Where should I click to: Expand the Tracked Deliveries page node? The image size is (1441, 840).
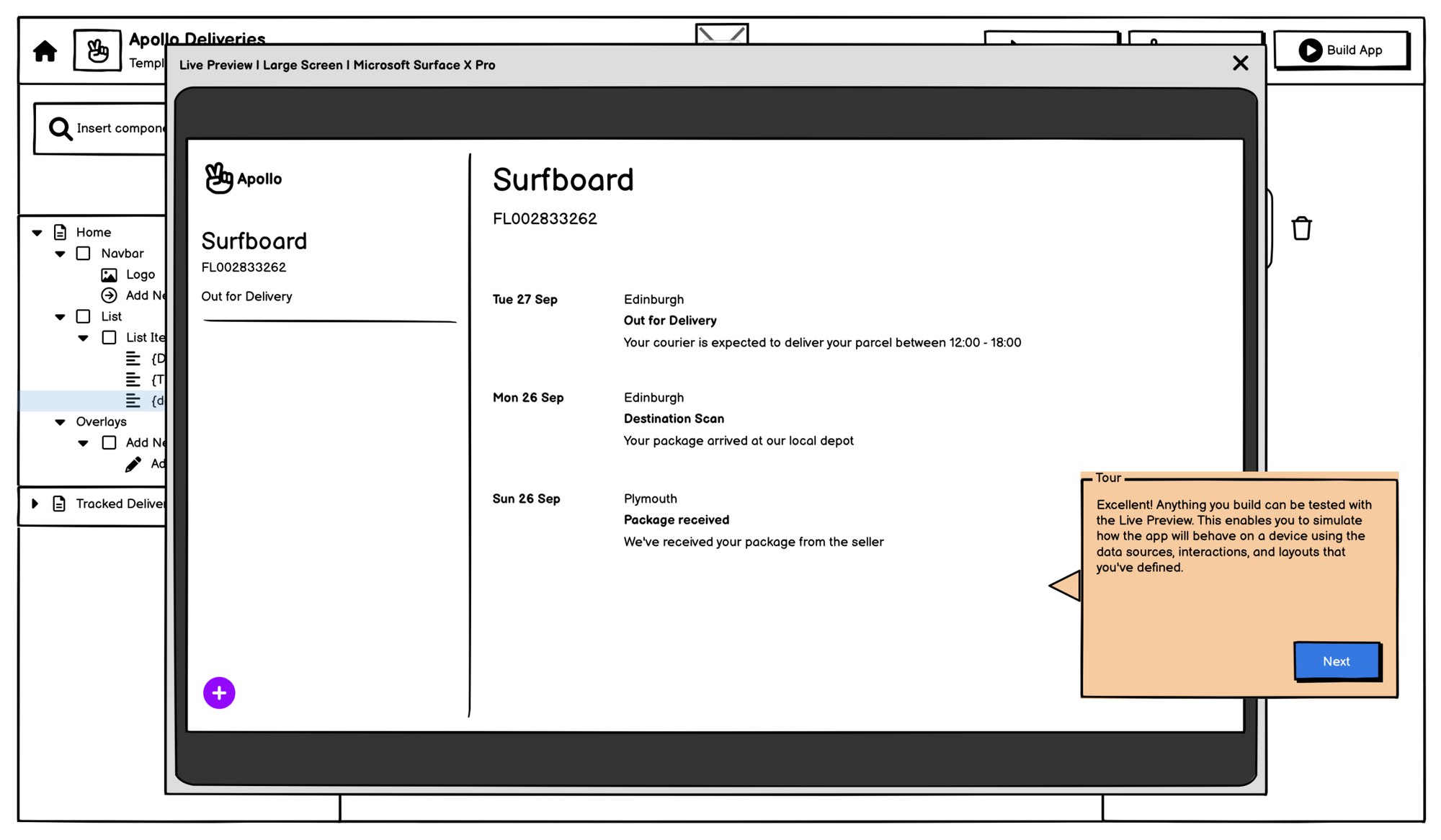tap(35, 504)
